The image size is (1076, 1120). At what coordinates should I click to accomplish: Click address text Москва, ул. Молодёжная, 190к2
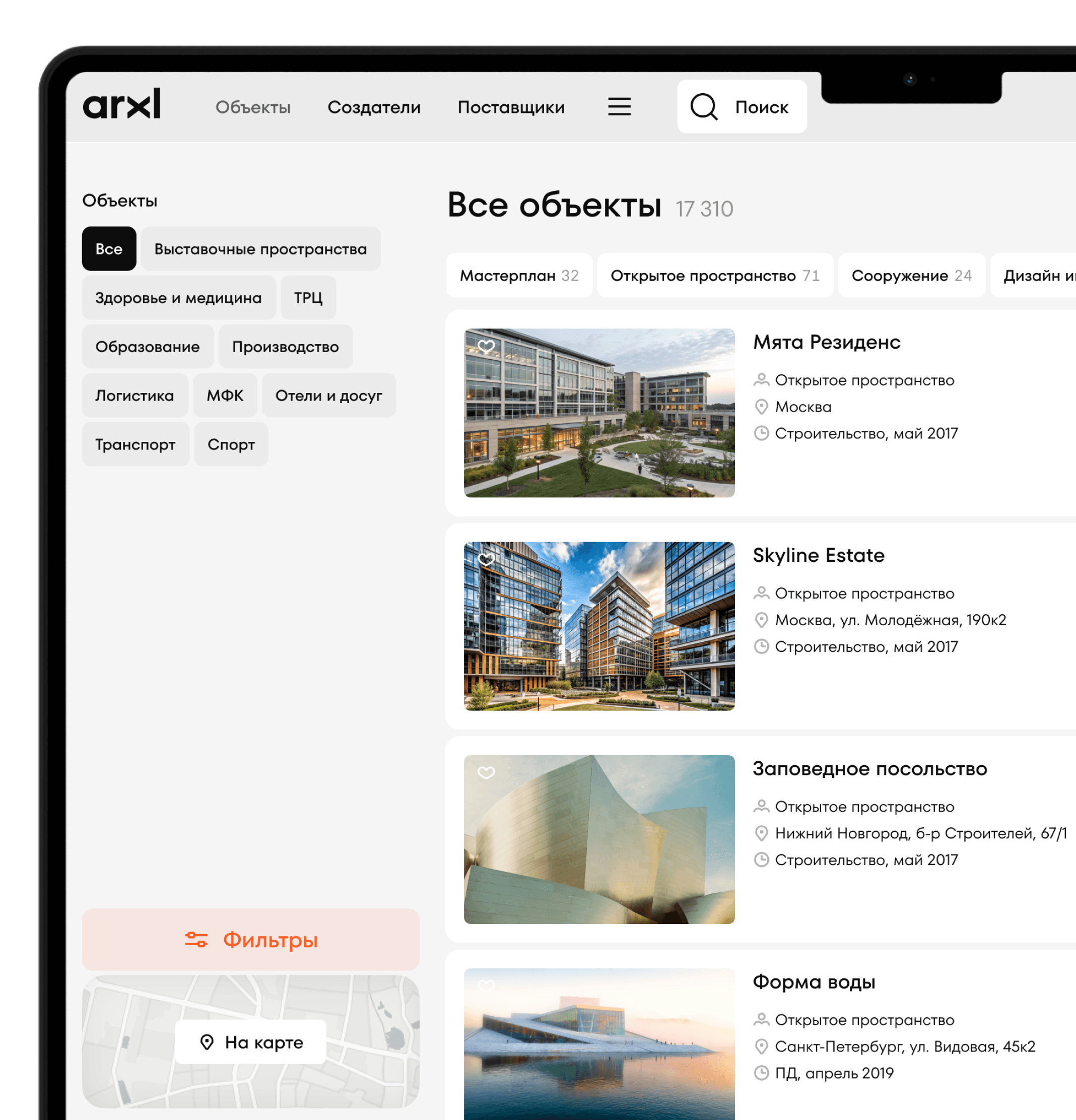pyautogui.click(x=891, y=620)
